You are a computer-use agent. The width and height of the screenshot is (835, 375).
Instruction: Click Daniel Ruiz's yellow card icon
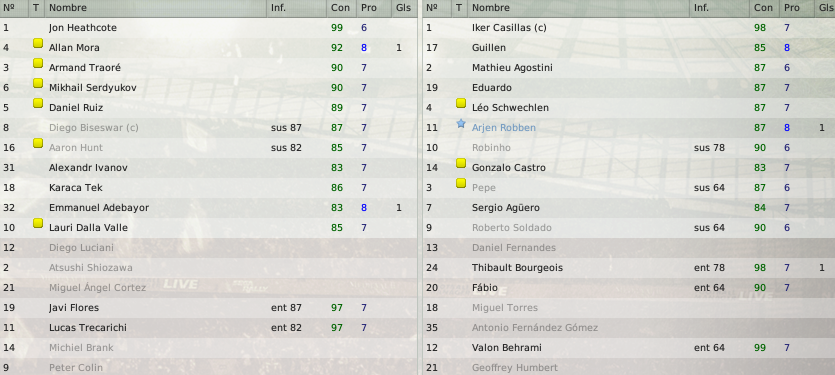point(38,103)
